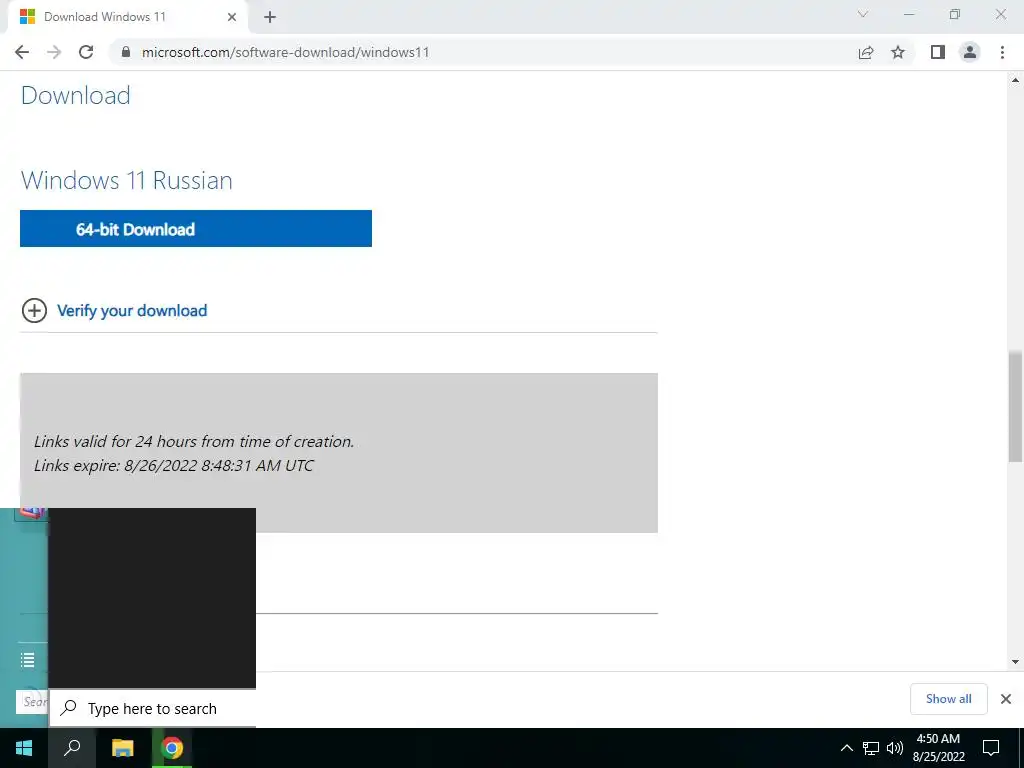Image resolution: width=1024 pixels, height=768 pixels.
Task: Select the Download Windows 11 tab
Action: click(x=127, y=17)
